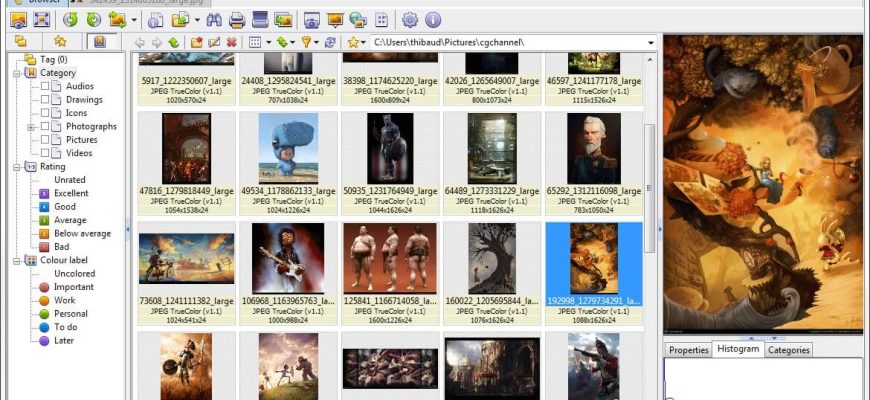This screenshot has height=400, width=870.
Task: Create a new folder
Action: tap(196, 43)
